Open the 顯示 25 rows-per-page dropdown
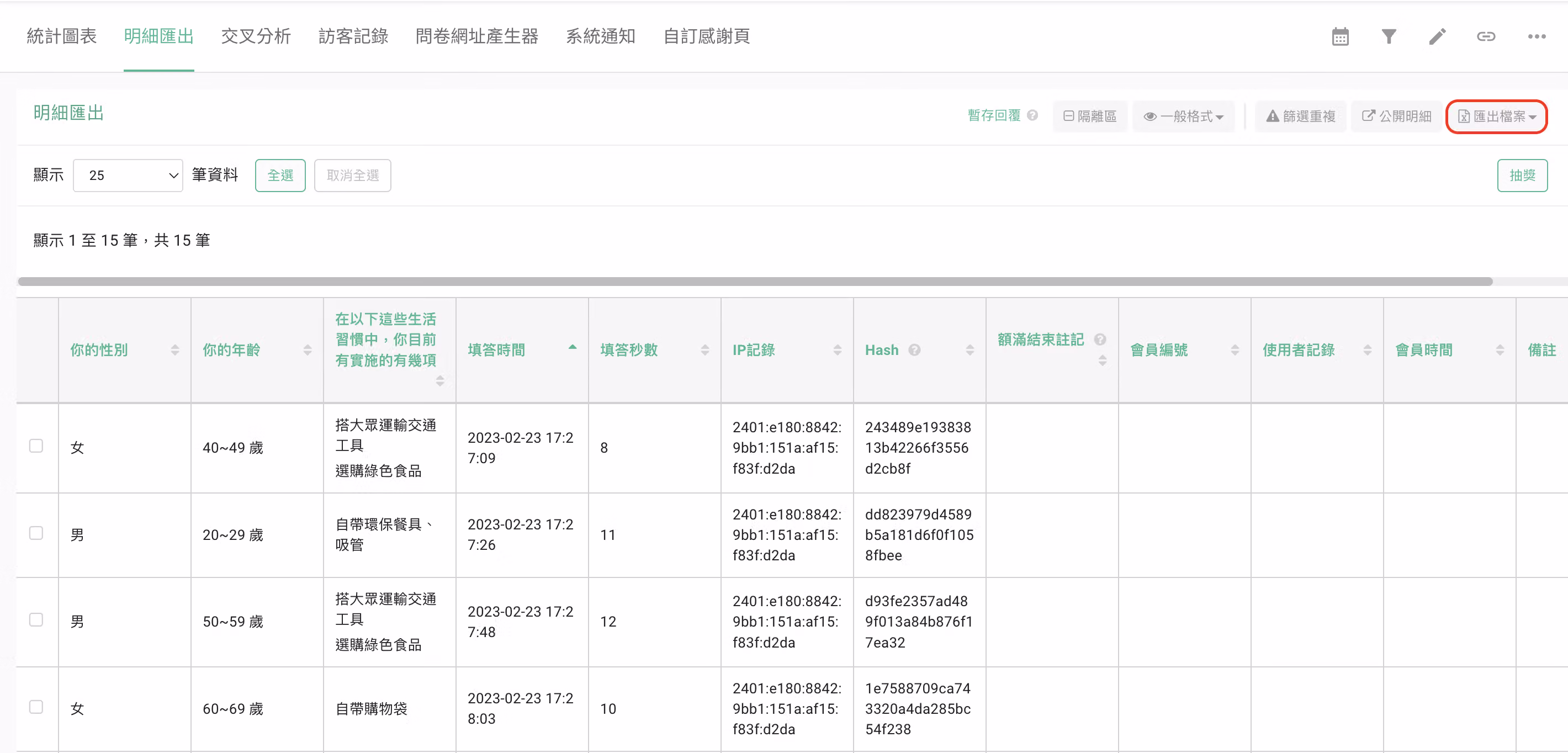The width and height of the screenshot is (1568, 753). pos(128,176)
